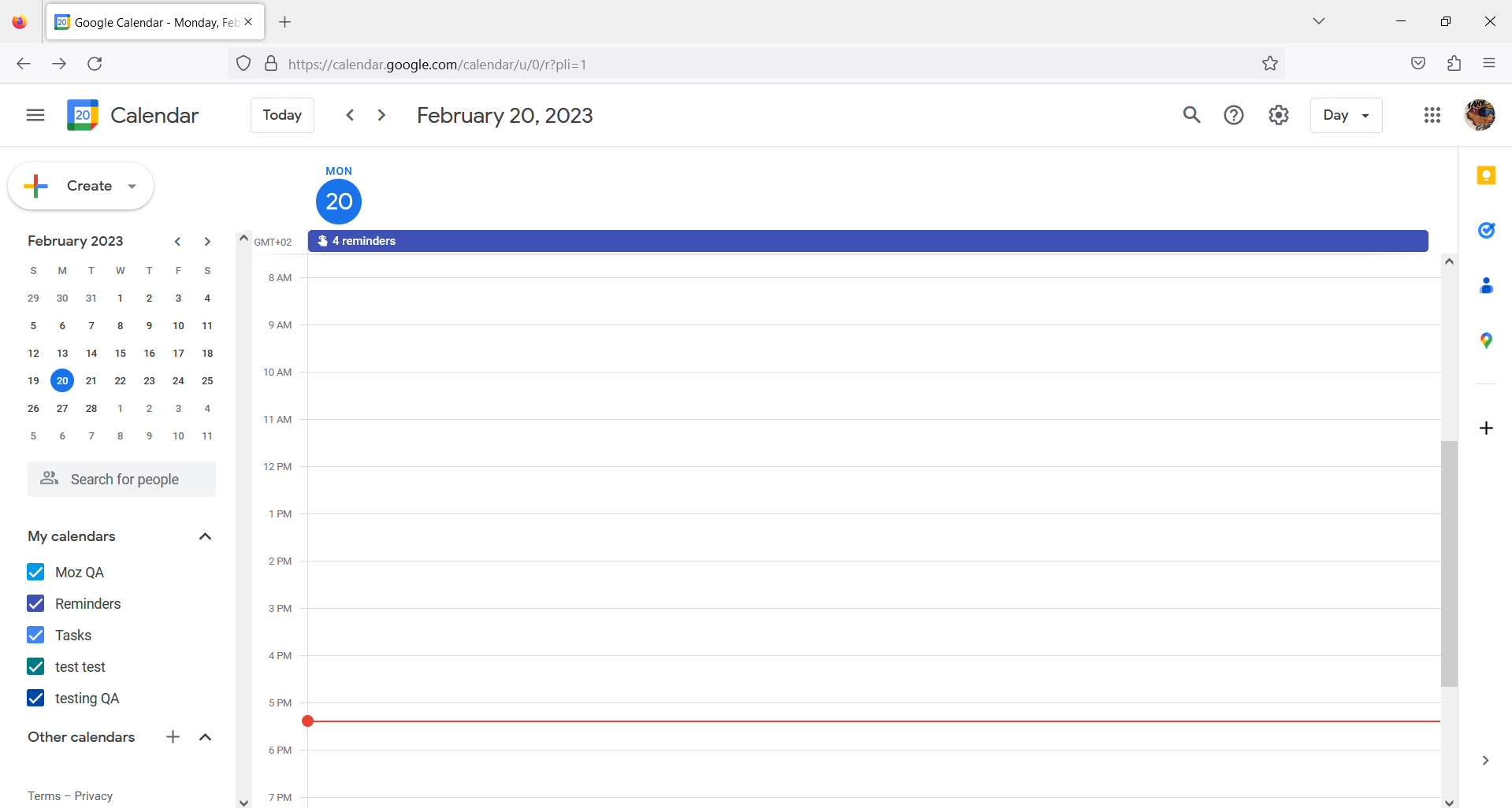Viewport: 1512px width, 808px height.
Task: Open the Create dropdown arrow
Action: coord(130,186)
